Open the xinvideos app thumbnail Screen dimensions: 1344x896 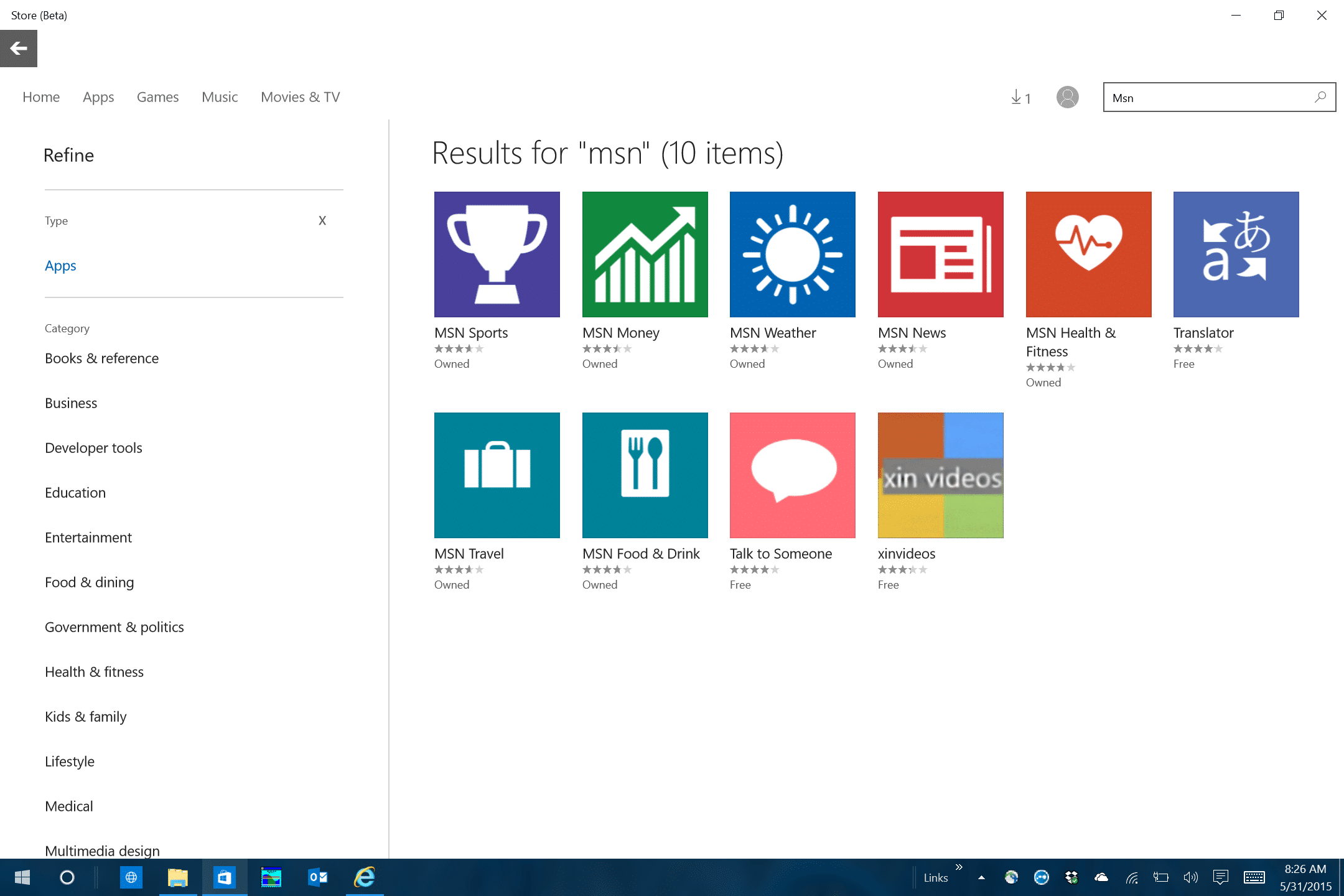[940, 475]
